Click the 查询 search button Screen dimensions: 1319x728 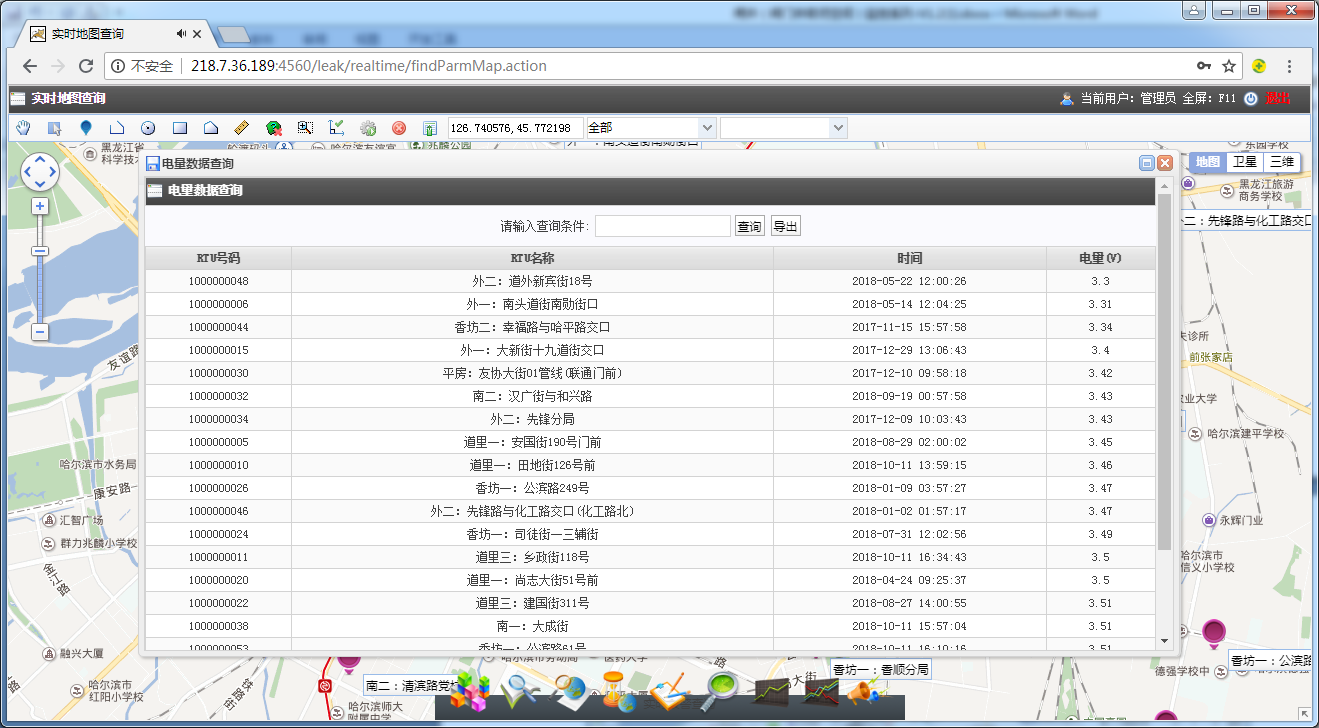coord(749,227)
